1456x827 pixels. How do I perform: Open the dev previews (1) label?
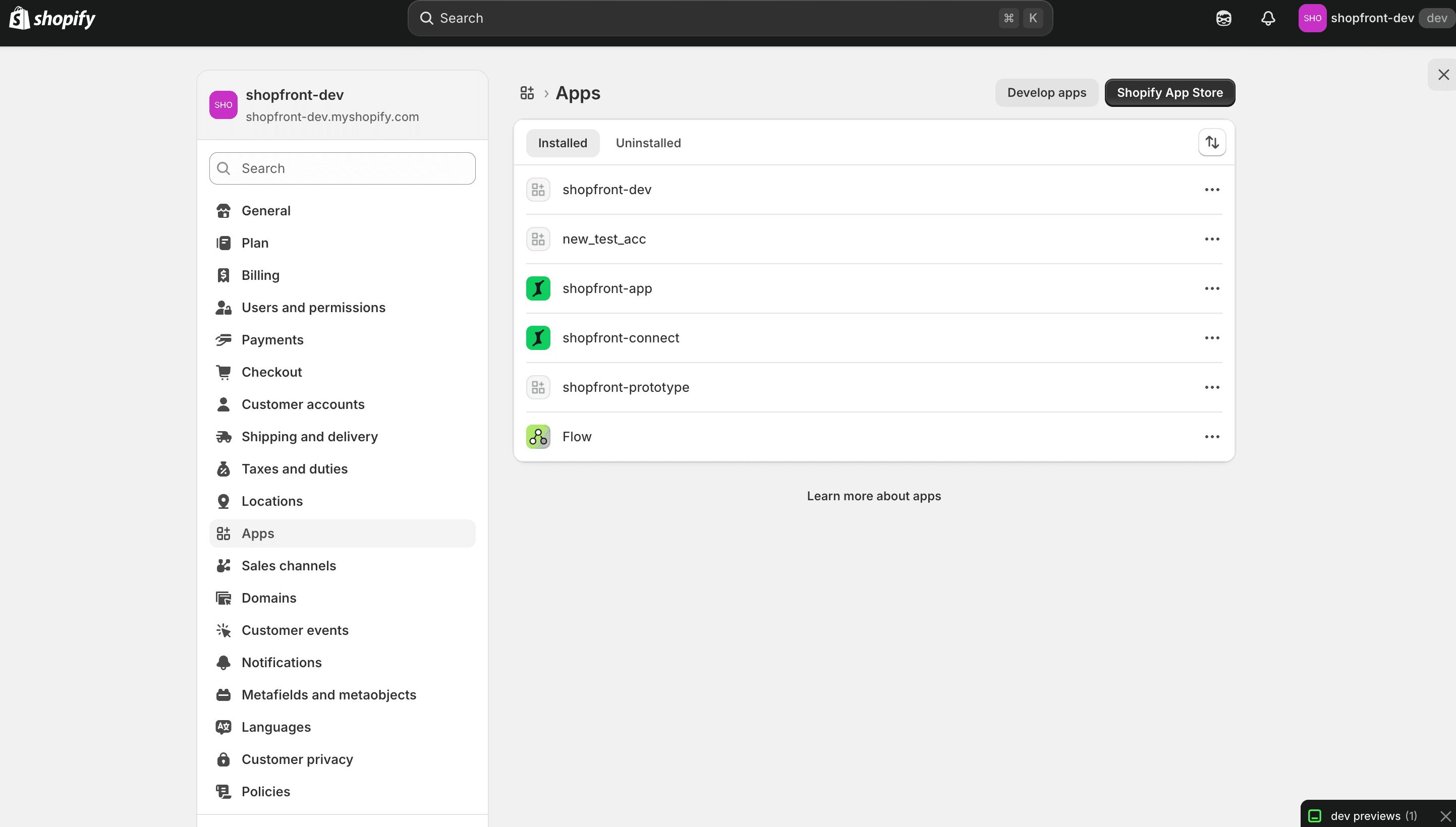(1374, 816)
